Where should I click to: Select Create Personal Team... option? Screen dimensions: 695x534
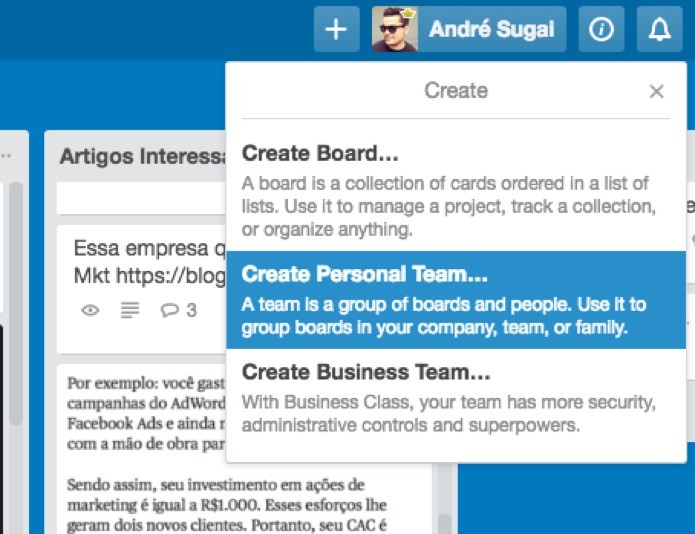(x=456, y=300)
